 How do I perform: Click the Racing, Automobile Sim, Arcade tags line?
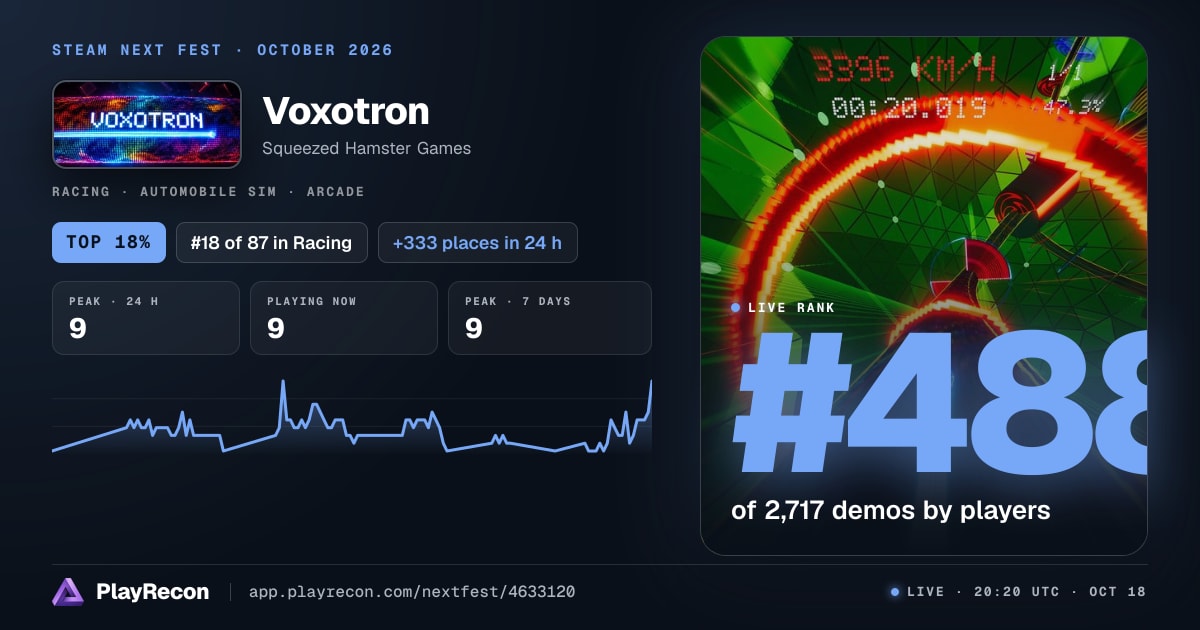[x=208, y=192]
